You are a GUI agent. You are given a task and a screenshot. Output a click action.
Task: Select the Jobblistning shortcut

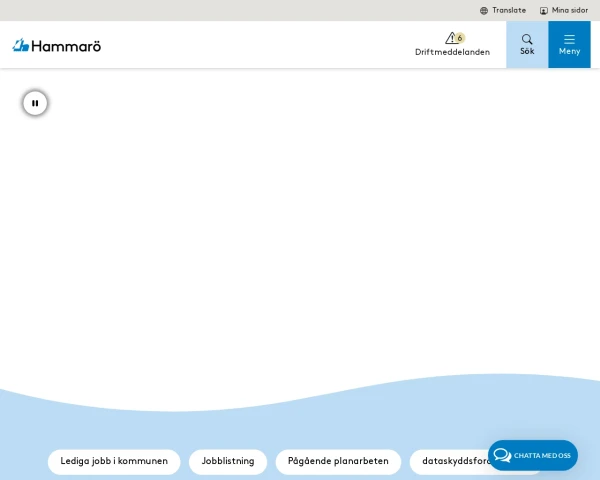228,461
